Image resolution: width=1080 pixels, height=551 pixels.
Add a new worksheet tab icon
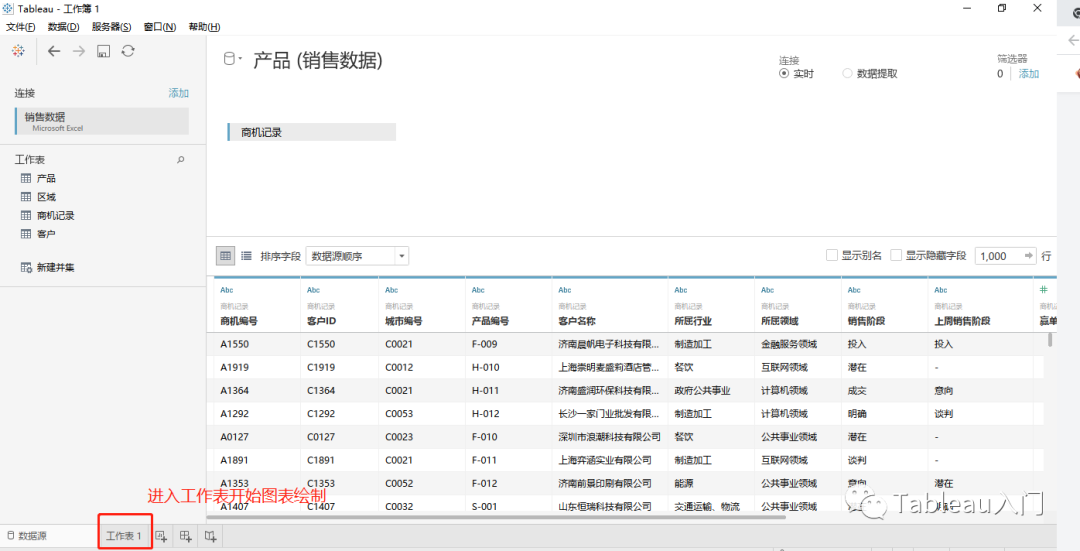(161, 536)
